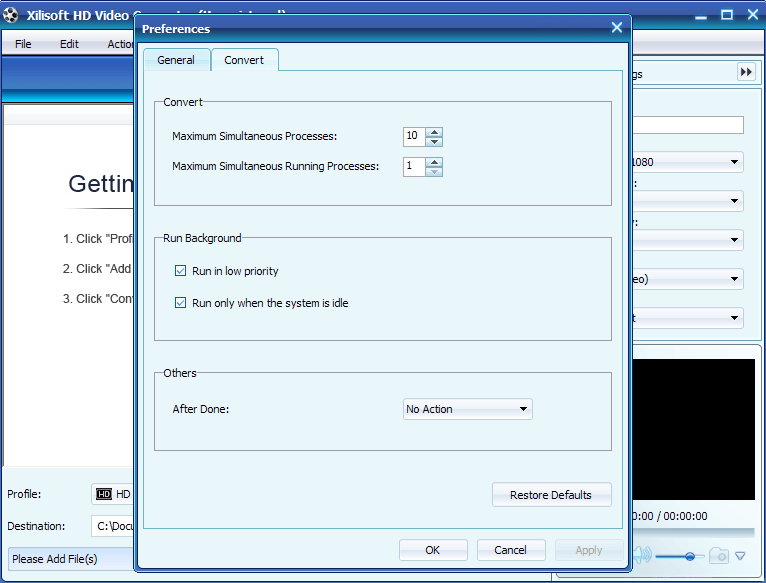
Task: Cancel the Preferences dialog
Action: pyautogui.click(x=511, y=550)
